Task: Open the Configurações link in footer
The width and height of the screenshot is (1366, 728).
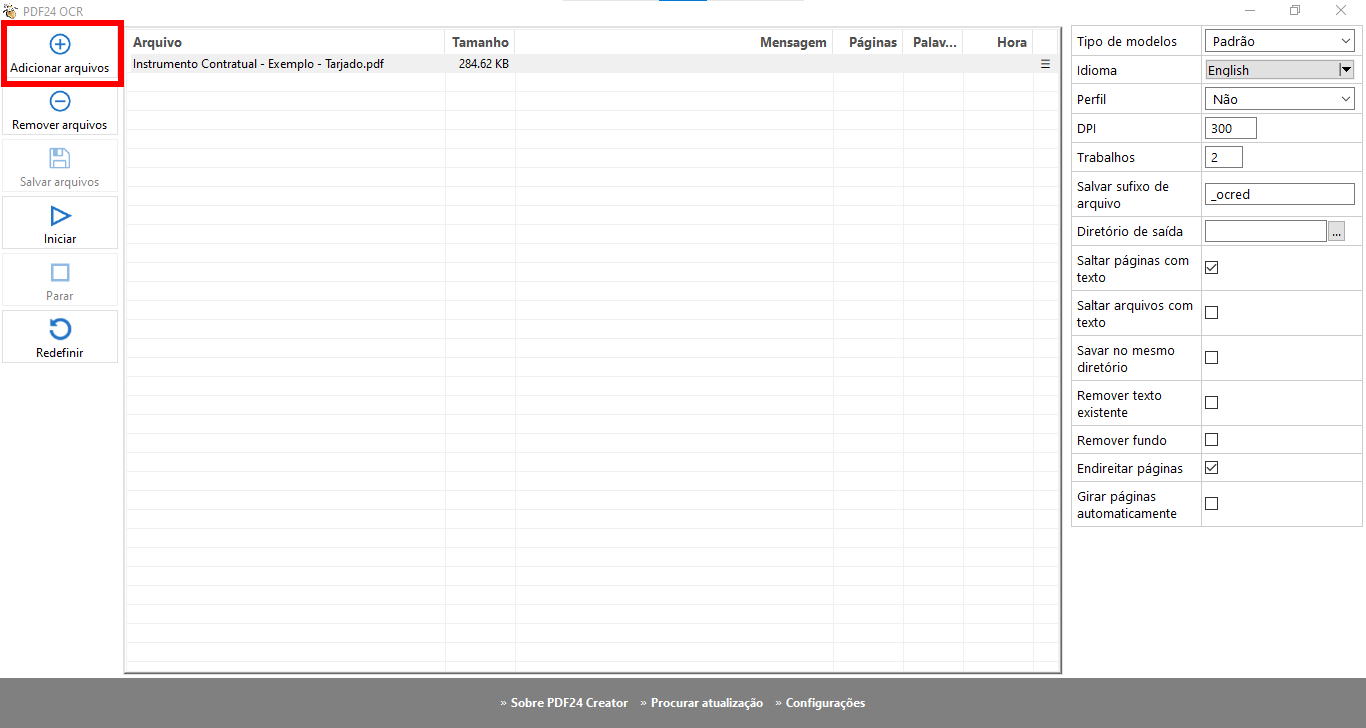Action: (x=825, y=703)
